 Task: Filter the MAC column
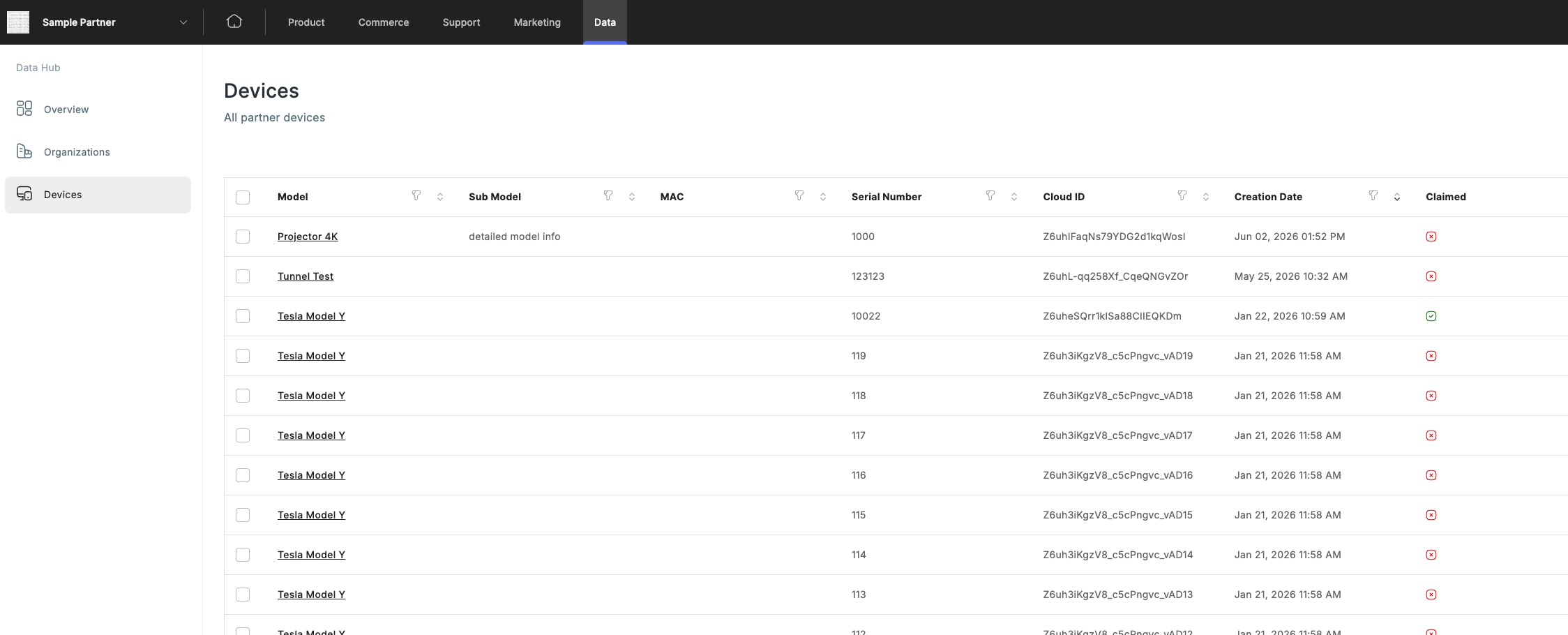pyautogui.click(x=799, y=196)
